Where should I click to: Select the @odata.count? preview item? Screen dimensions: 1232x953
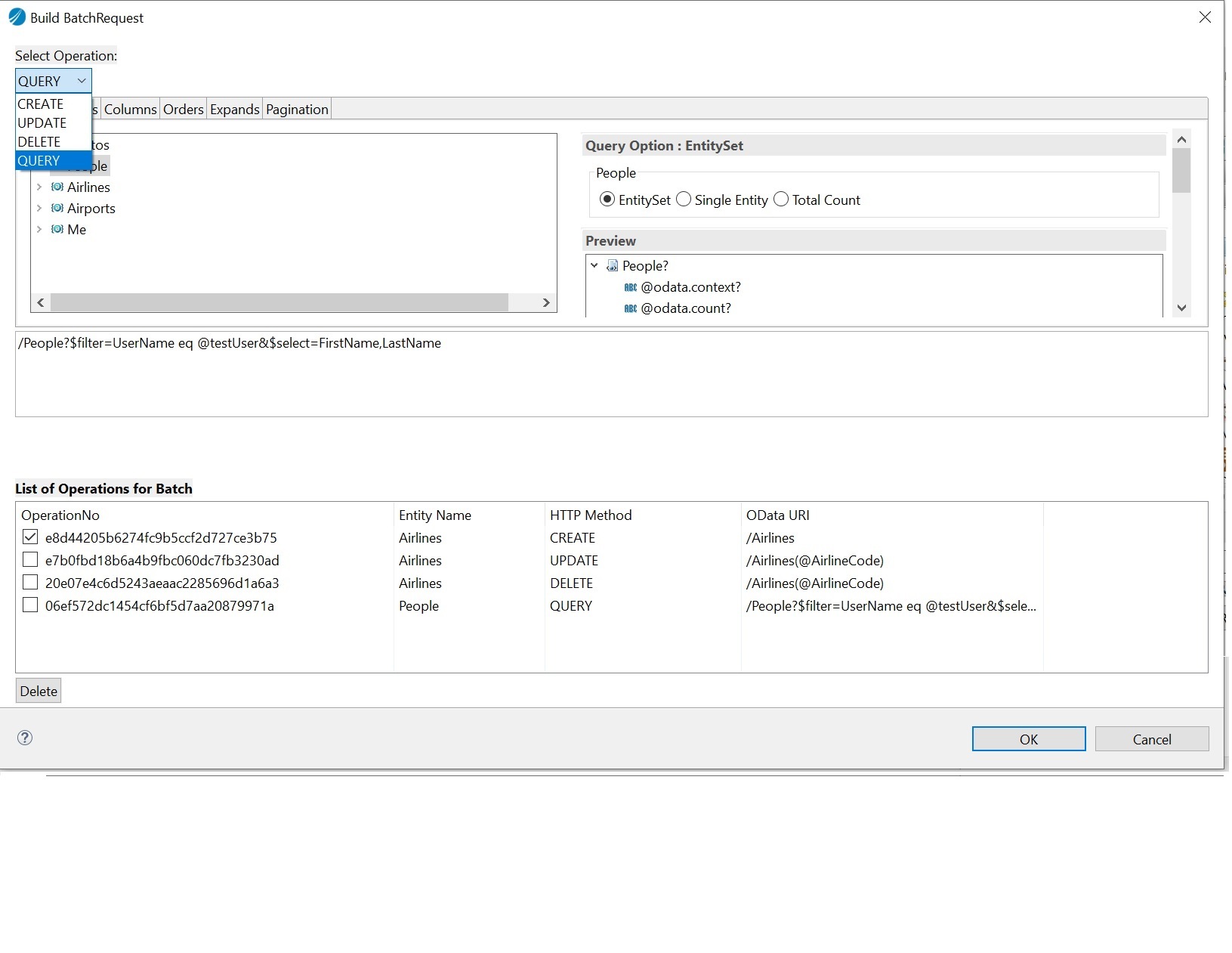[x=686, y=308]
